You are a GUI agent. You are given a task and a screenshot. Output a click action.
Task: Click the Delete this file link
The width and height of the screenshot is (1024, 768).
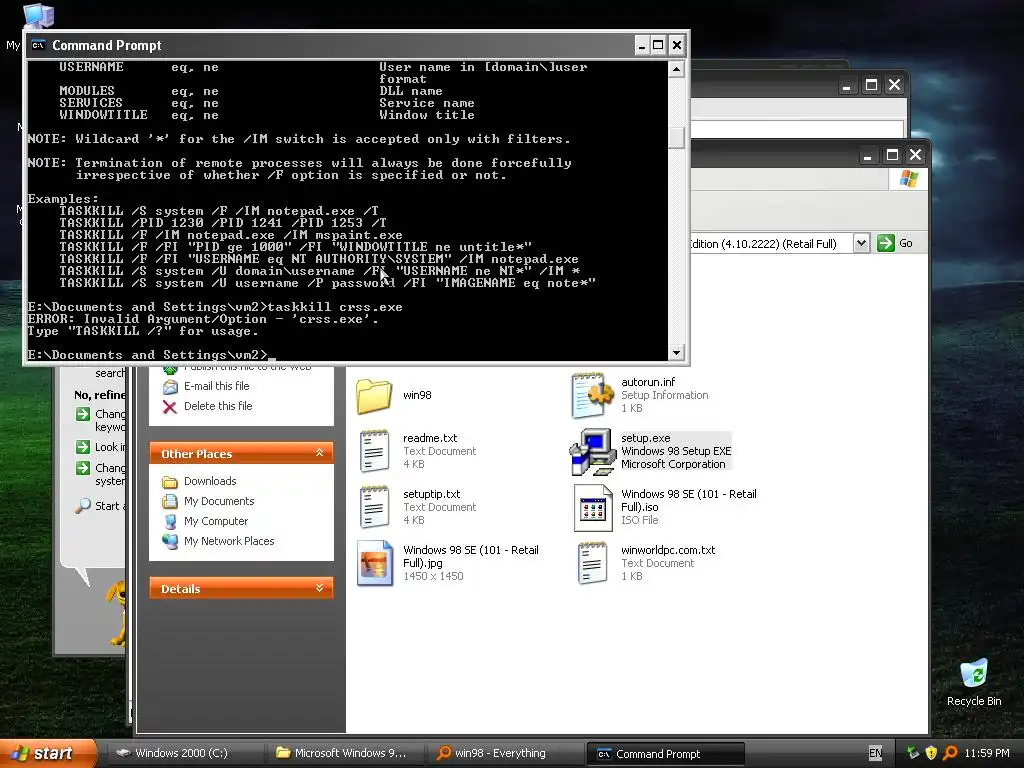217,406
